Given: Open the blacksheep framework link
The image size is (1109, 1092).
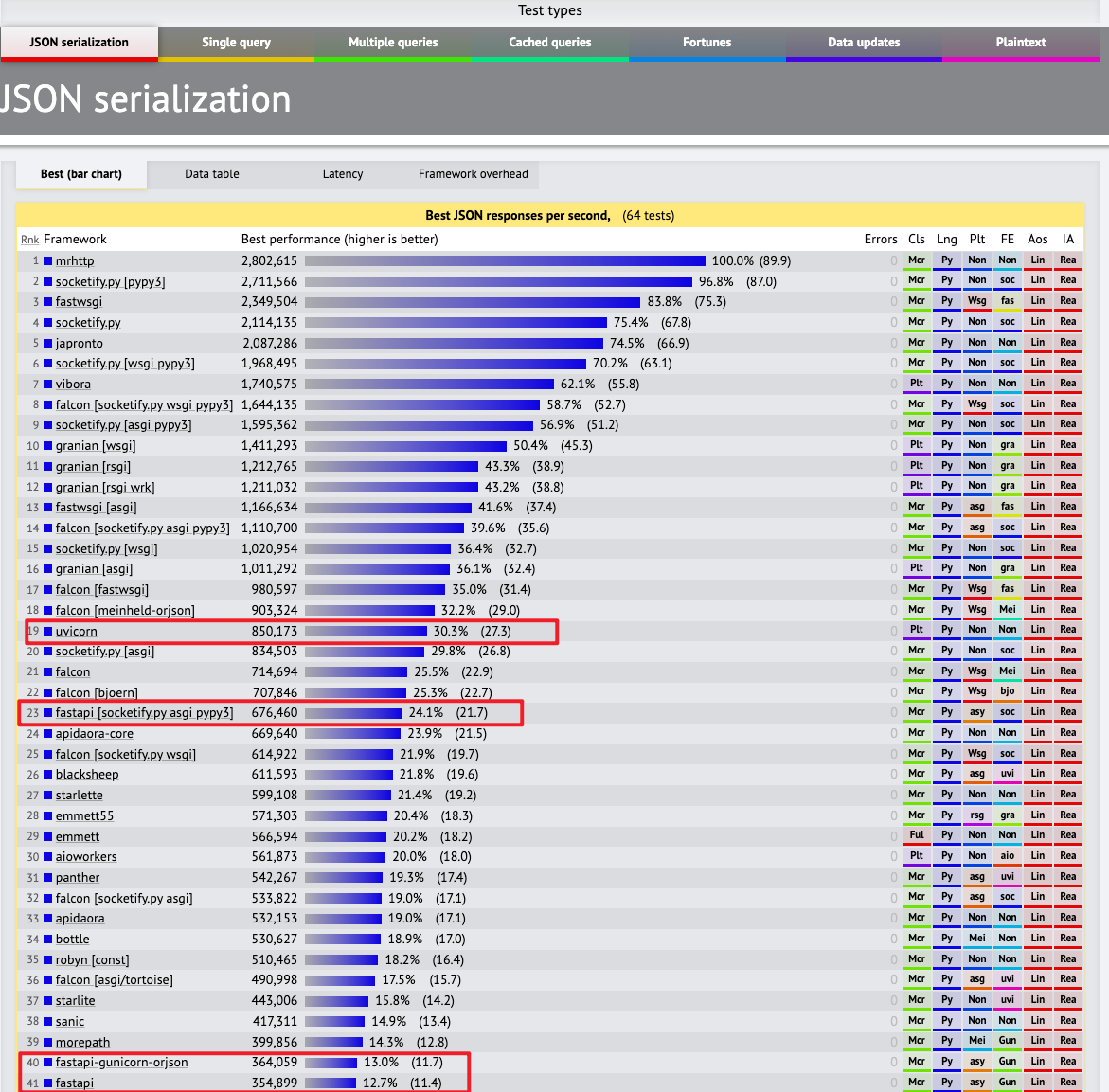Looking at the screenshot, I should pos(87,775).
